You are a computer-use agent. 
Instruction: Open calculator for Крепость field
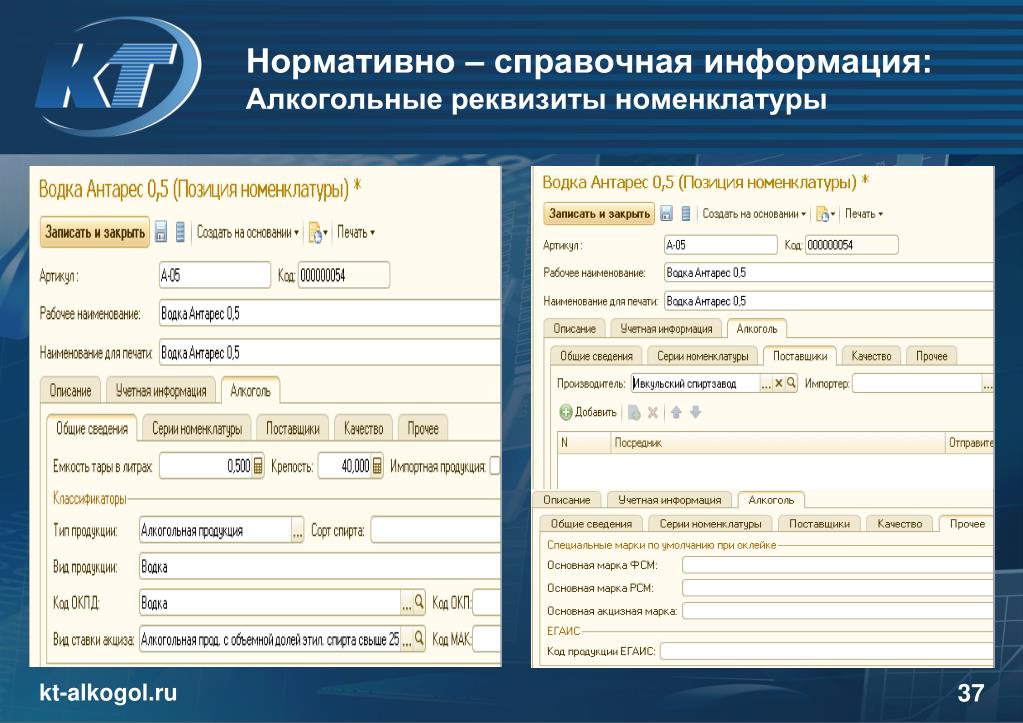[377, 466]
